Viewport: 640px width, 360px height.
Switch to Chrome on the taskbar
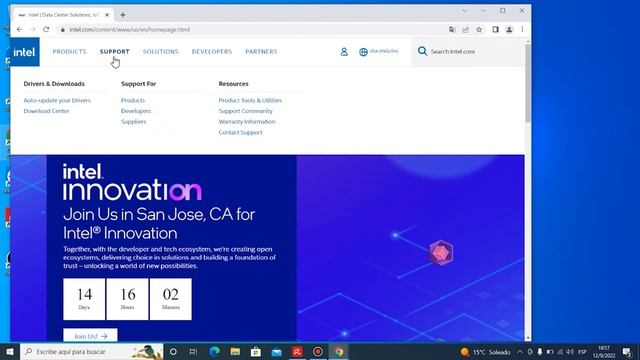click(339, 351)
